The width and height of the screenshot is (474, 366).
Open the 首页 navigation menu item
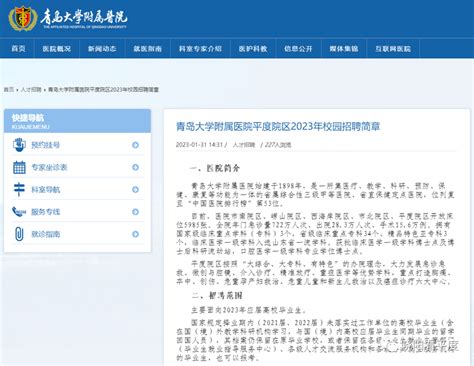18,49
